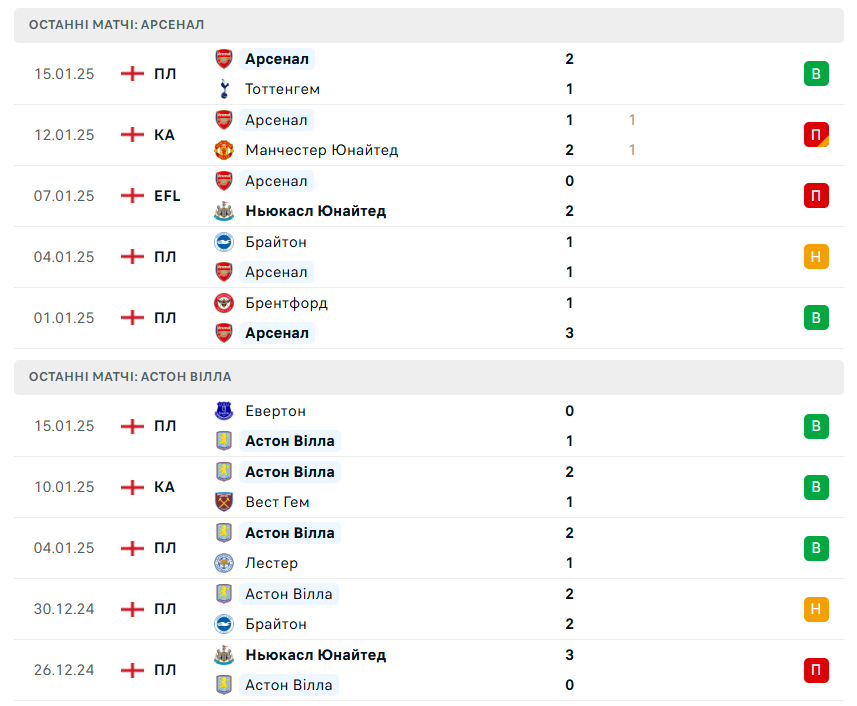Click the 'Останні матчі: Арсенал' section header
This screenshot has height=706, width=857.
coord(117,24)
